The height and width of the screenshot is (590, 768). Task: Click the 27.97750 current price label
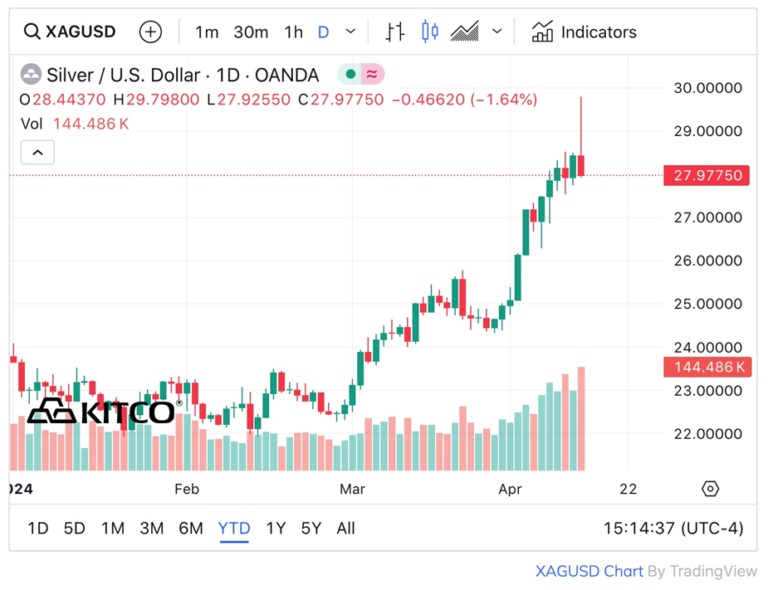[707, 175]
